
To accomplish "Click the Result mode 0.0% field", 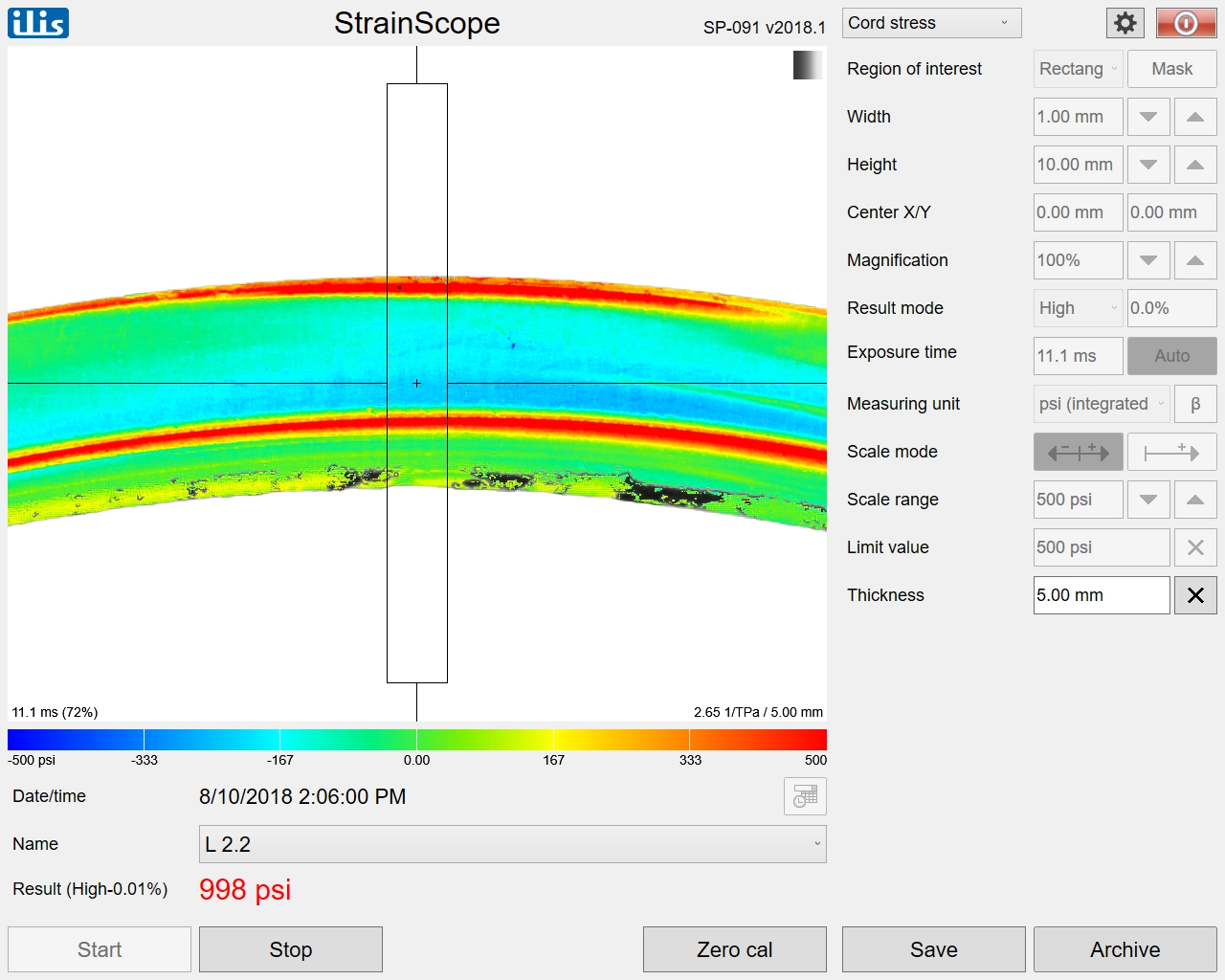I will click(1172, 308).
